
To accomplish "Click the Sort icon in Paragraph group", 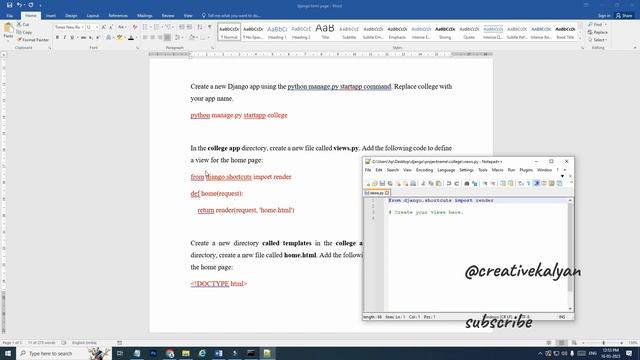I will pos(200,27).
